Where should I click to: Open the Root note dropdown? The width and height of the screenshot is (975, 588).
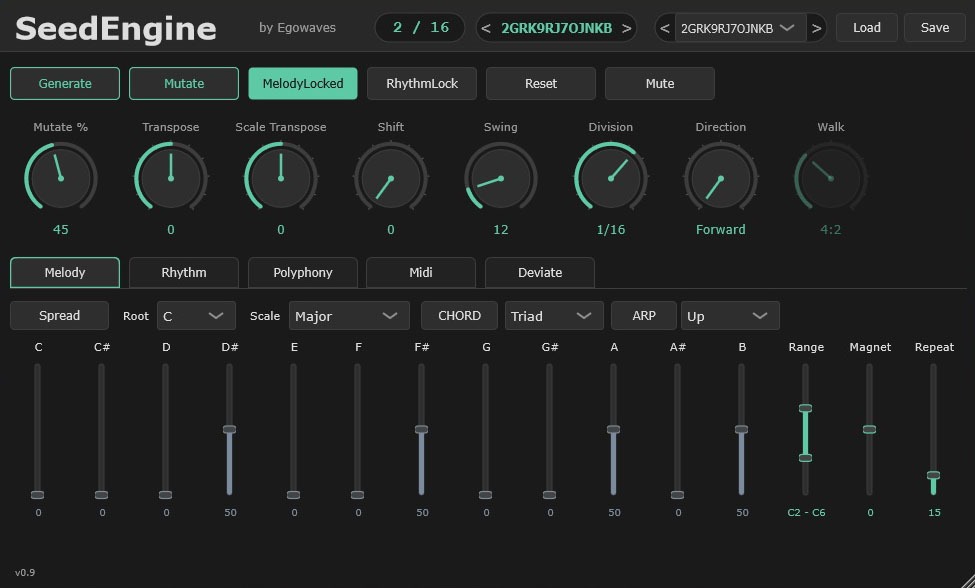[196, 316]
